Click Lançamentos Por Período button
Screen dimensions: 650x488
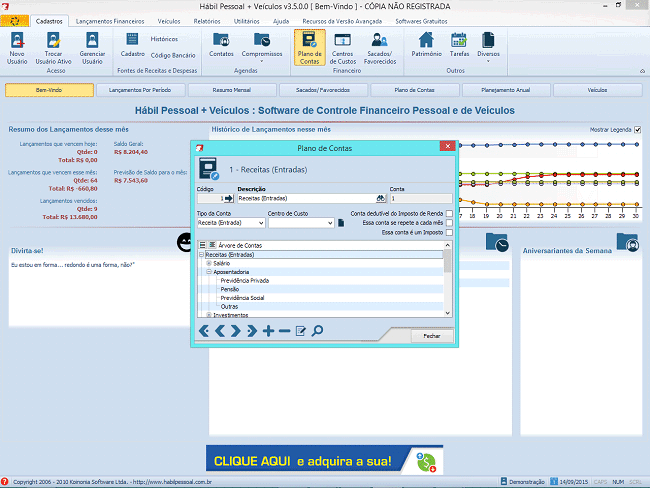point(140,90)
